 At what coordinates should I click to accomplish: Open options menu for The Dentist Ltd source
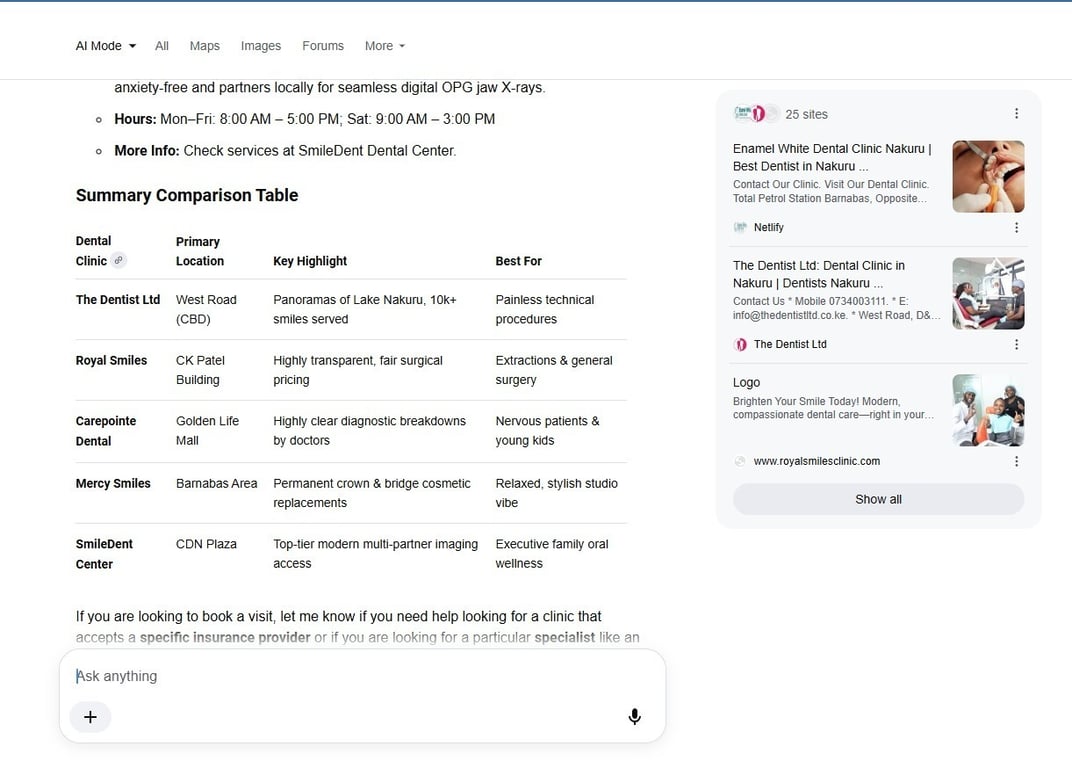coord(1017,344)
